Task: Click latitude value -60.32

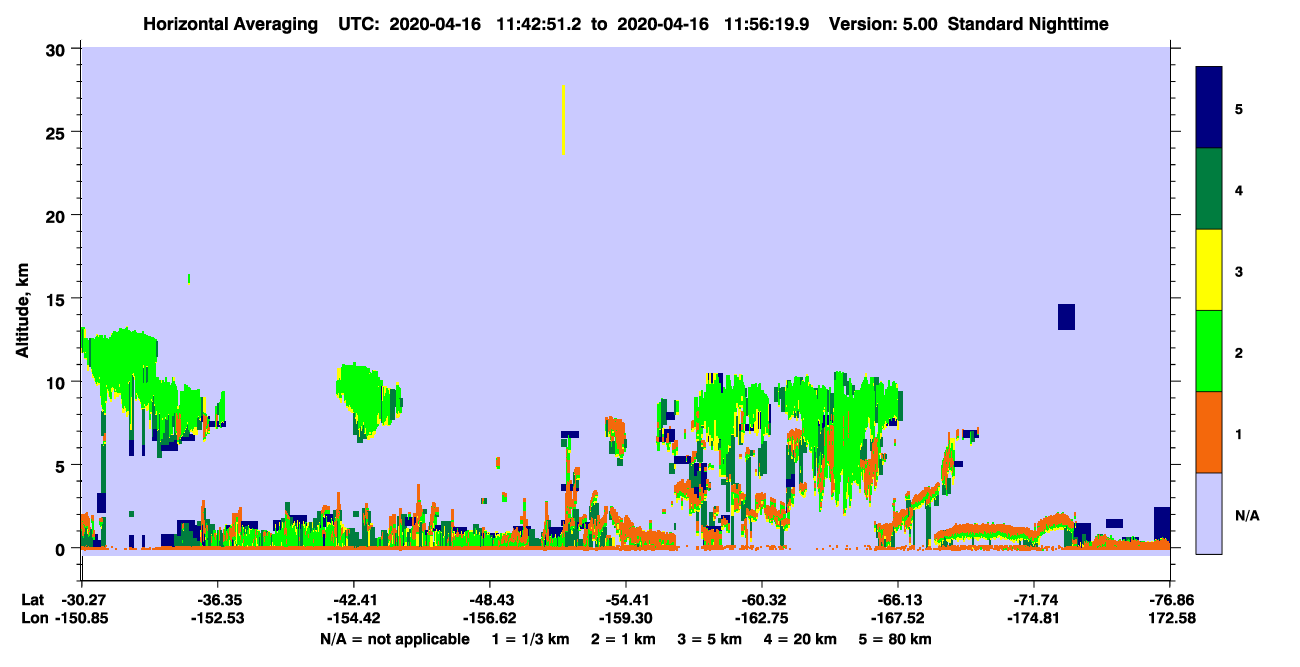Action: pyautogui.click(x=762, y=600)
